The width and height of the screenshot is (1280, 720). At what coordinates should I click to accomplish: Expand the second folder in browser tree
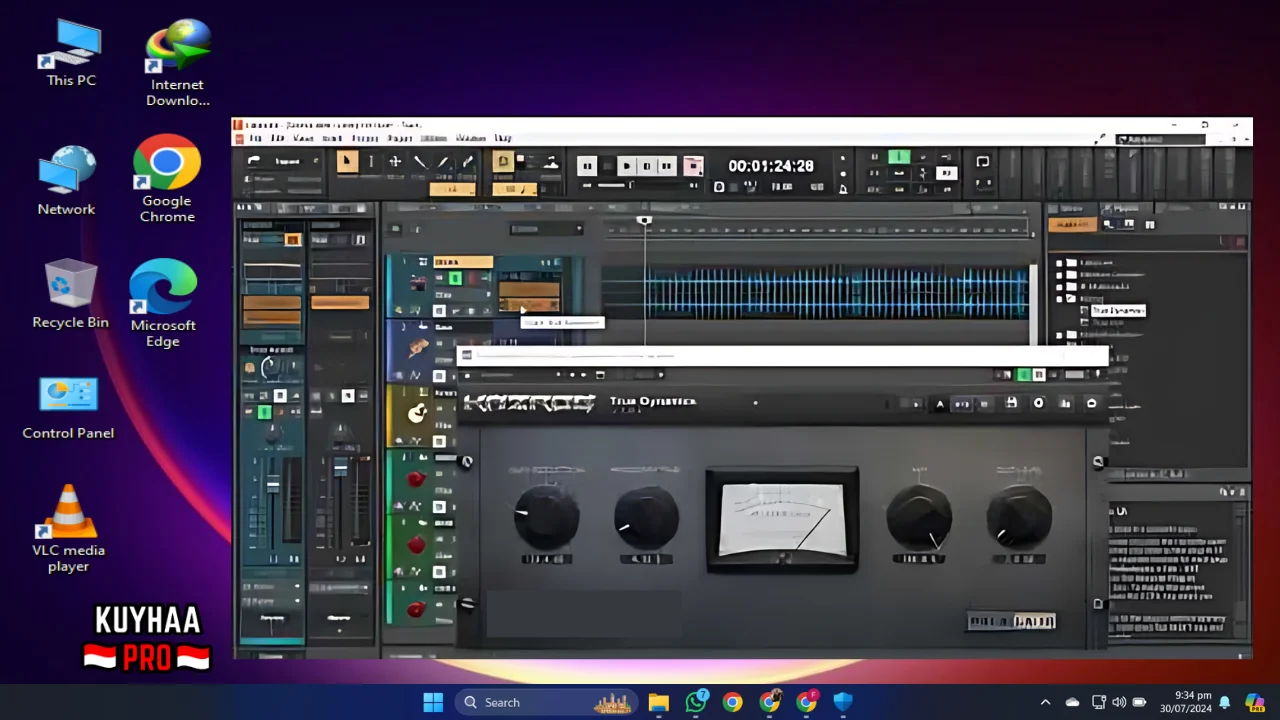pyautogui.click(x=1059, y=275)
